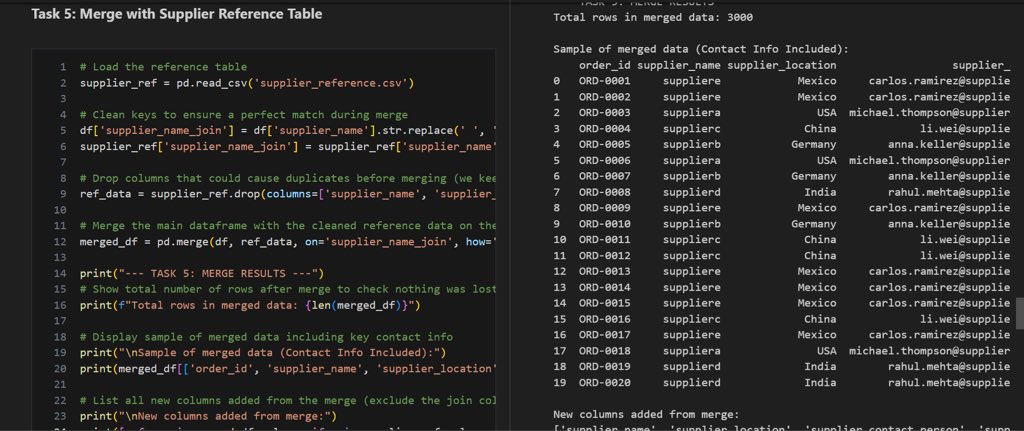Click the print '--- TASK 5: MERGE RESULTS ---' code line

202,273
